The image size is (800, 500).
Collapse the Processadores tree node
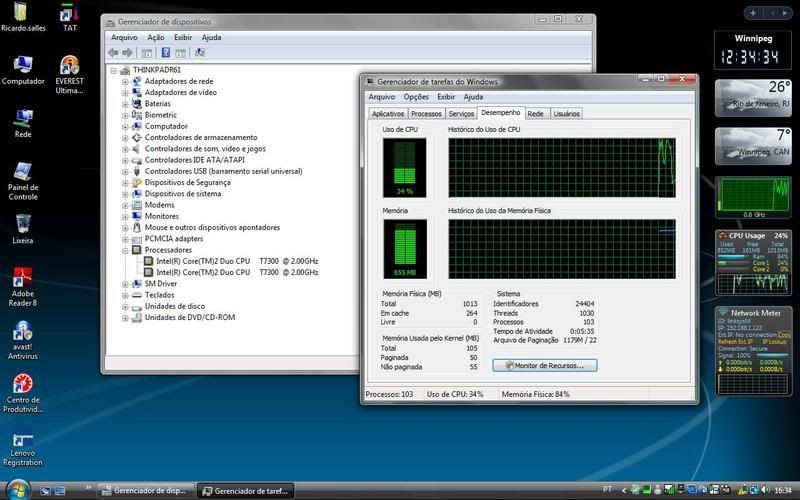126,250
